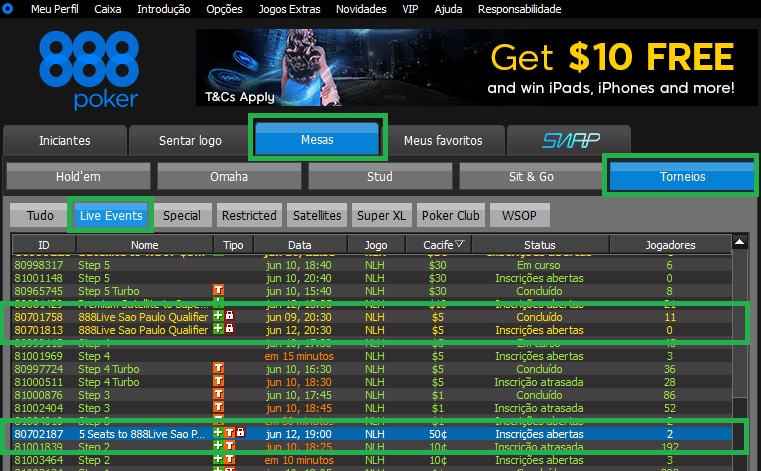This screenshot has height=471, width=761.
Task: Open the Jogos Extras menu
Action: [289, 9]
